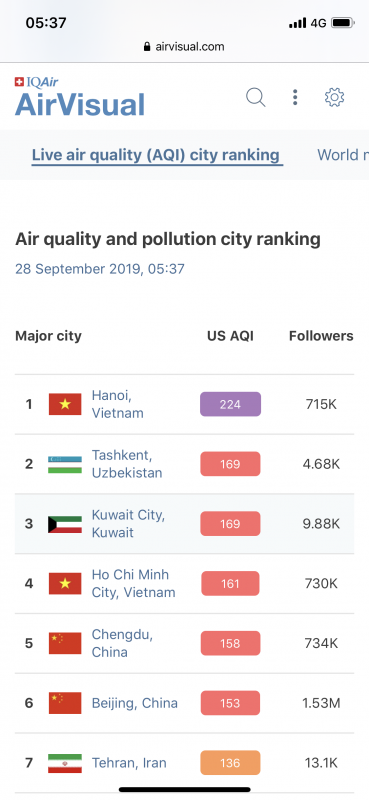Select Live air quality city ranking tab
This screenshot has width=369, height=800.
pos(156,155)
